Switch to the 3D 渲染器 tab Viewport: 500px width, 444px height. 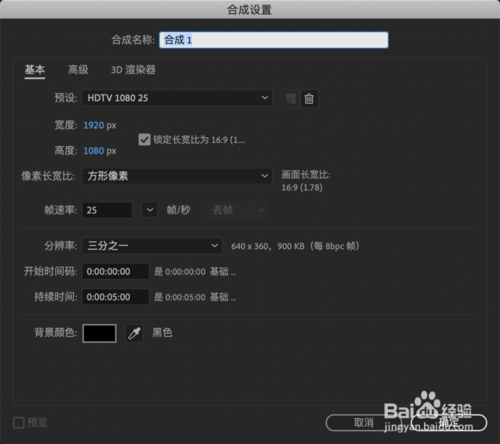[x=133, y=70]
